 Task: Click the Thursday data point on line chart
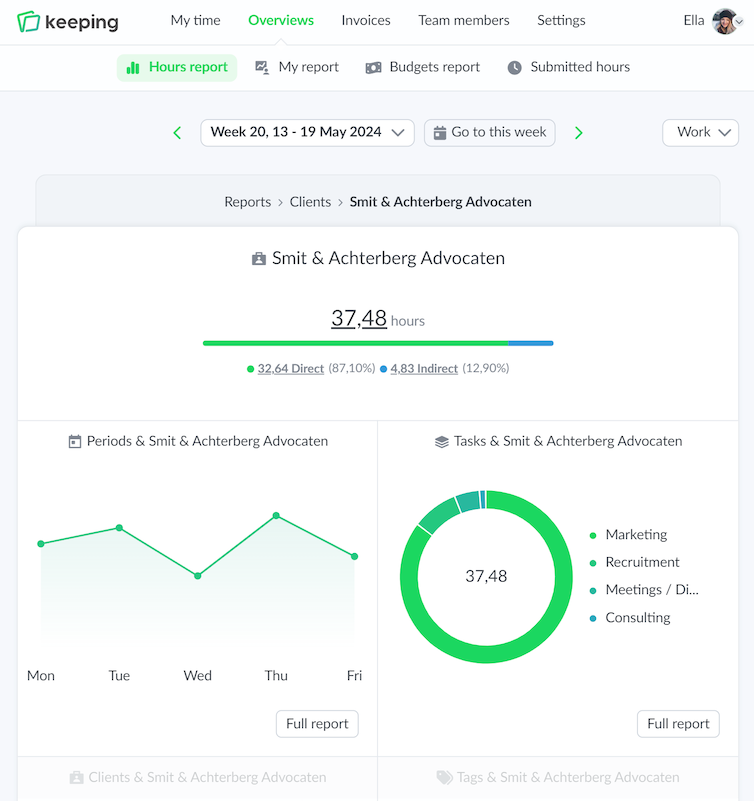pyautogui.click(x=276, y=515)
